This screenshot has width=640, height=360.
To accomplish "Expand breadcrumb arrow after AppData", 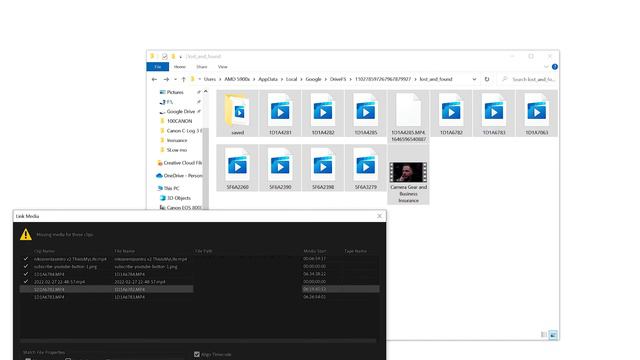I will click(282, 79).
